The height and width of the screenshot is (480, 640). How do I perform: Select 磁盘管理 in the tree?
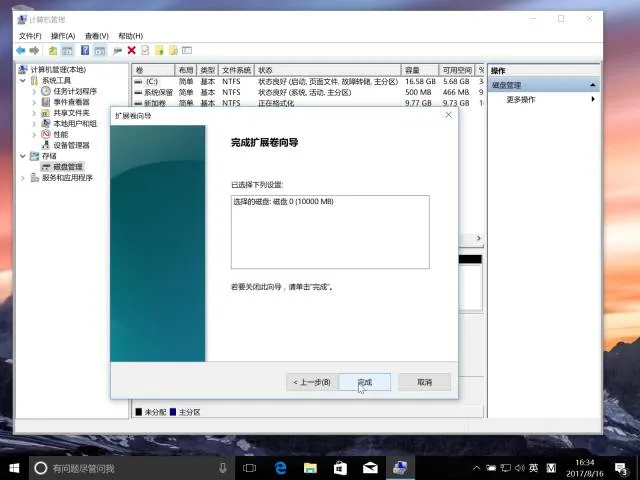click(68, 167)
